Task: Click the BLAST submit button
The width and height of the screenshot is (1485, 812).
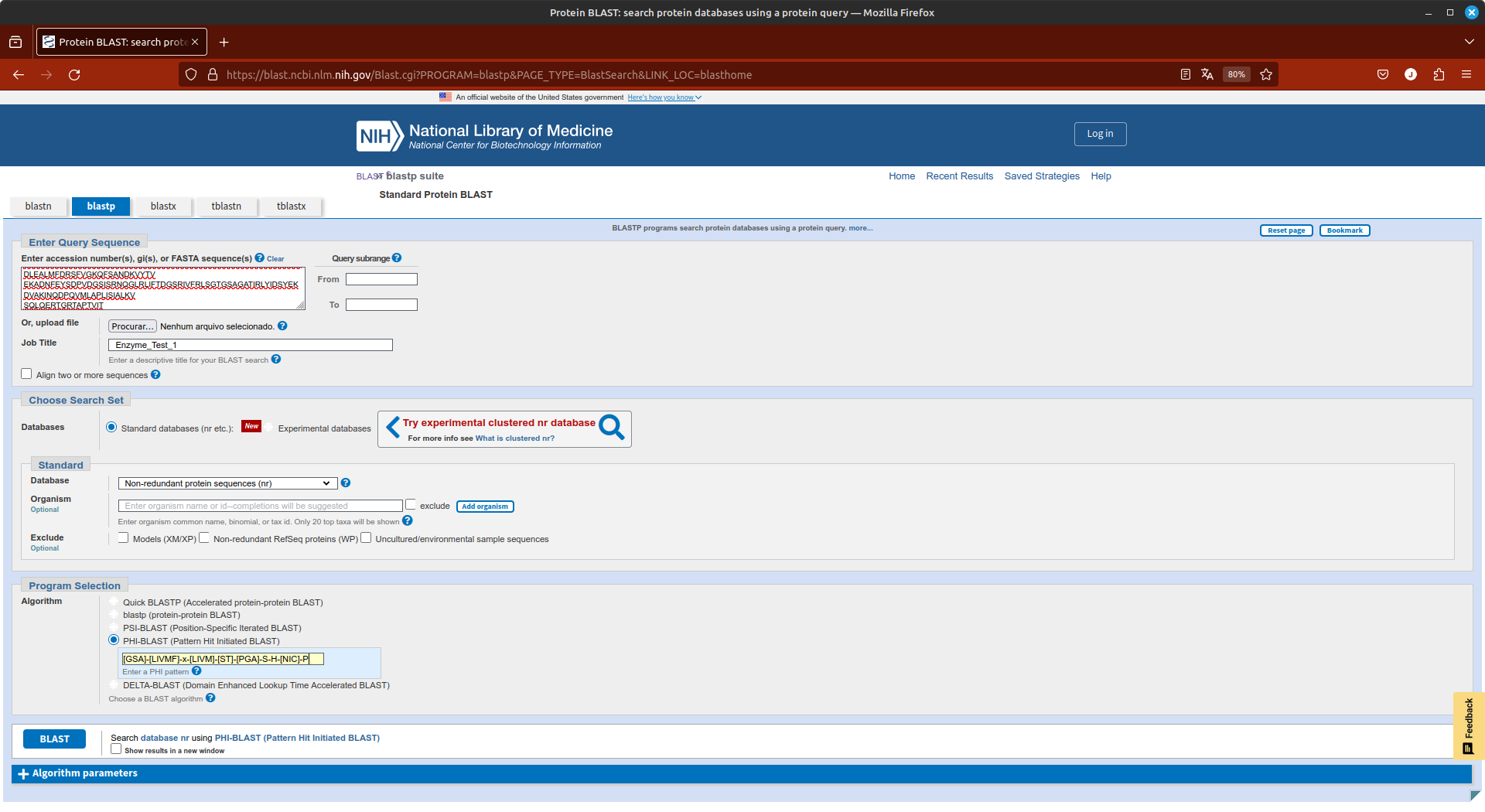Action: pyautogui.click(x=54, y=739)
